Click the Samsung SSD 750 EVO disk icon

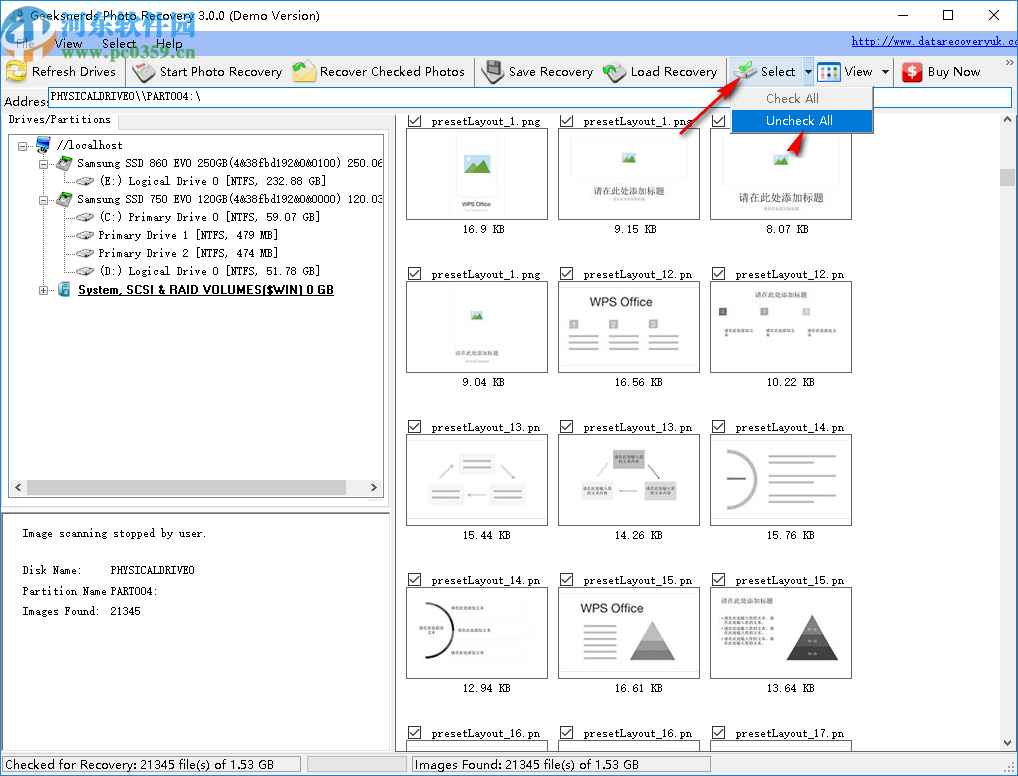click(x=64, y=199)
